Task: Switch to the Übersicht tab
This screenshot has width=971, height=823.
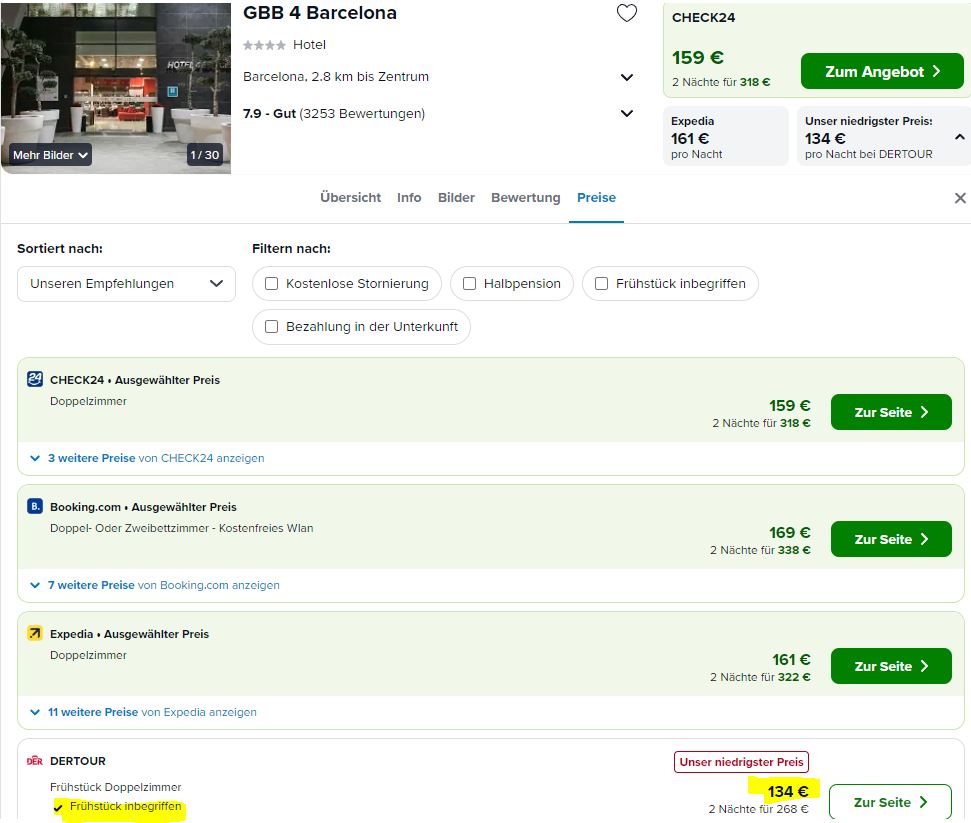Action: coord(351,198)
